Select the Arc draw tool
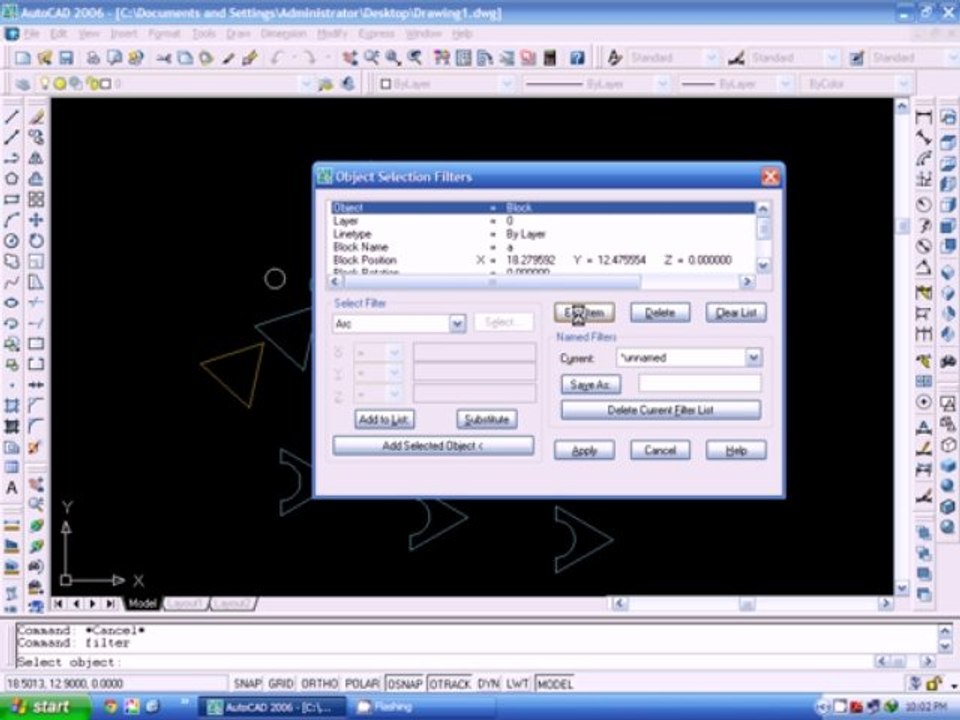Image resolution: width=960 pixels, height=720 pixels. [12, 220]
